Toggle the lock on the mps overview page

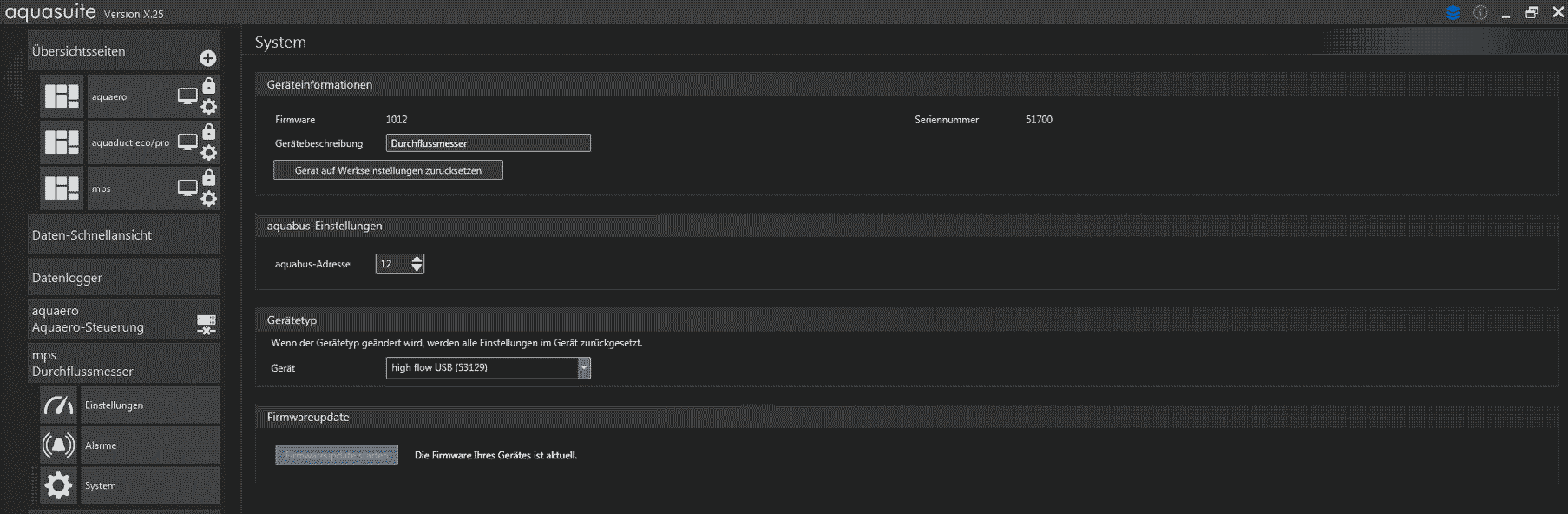click(x=209, y=177)
